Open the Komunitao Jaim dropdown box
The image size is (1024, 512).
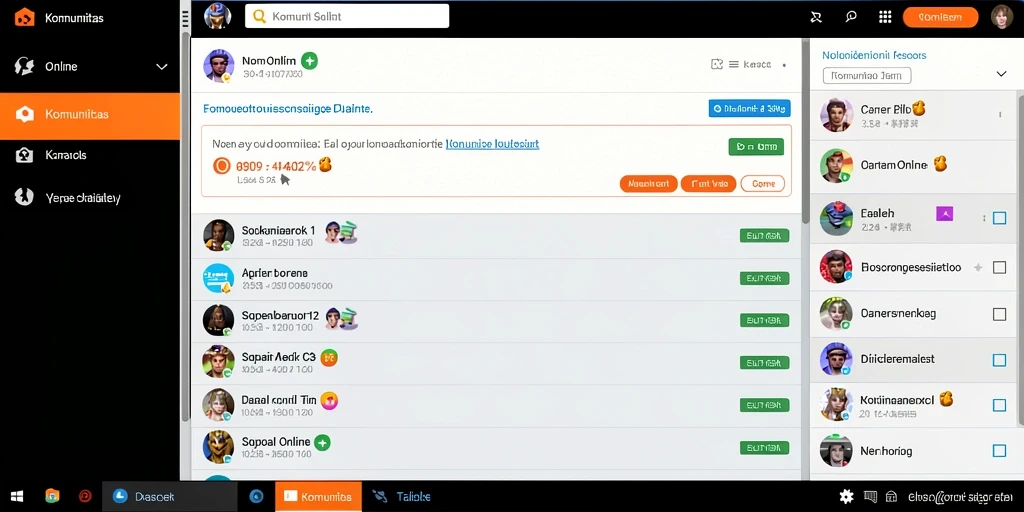pyautogui.click(x=867, y=76)
